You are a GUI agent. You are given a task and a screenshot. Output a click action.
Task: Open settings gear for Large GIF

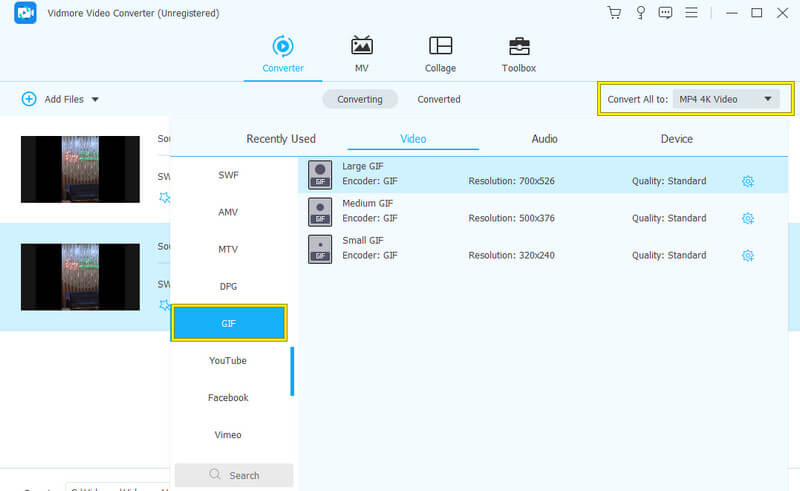point(747,181)
